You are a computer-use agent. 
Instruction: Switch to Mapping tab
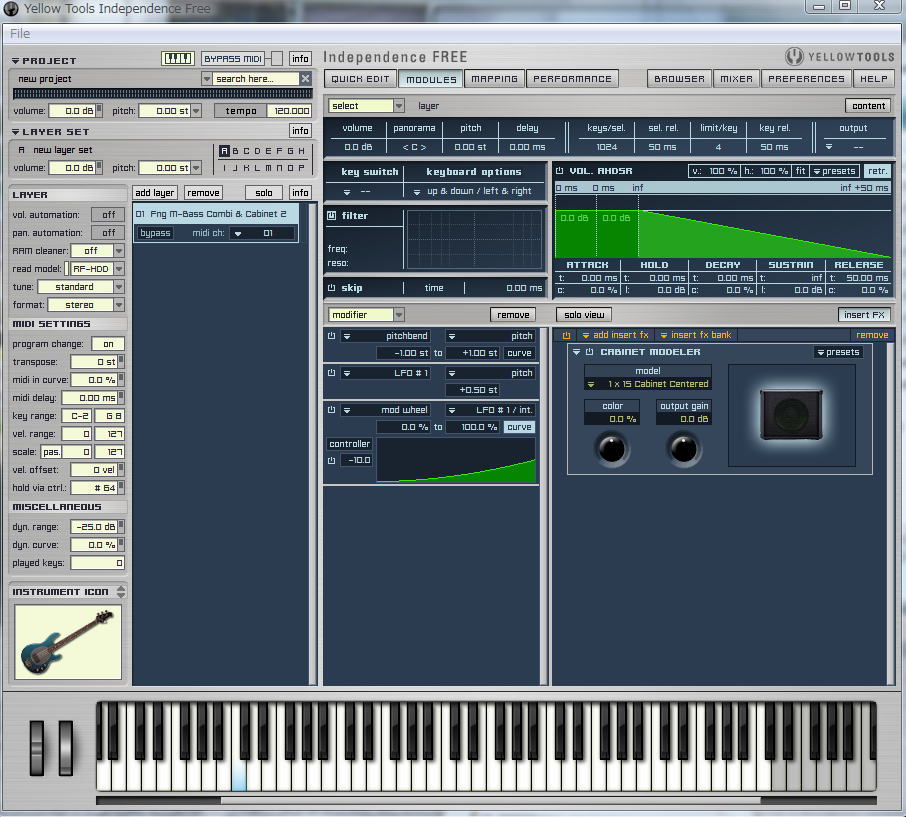pos(494,79)
